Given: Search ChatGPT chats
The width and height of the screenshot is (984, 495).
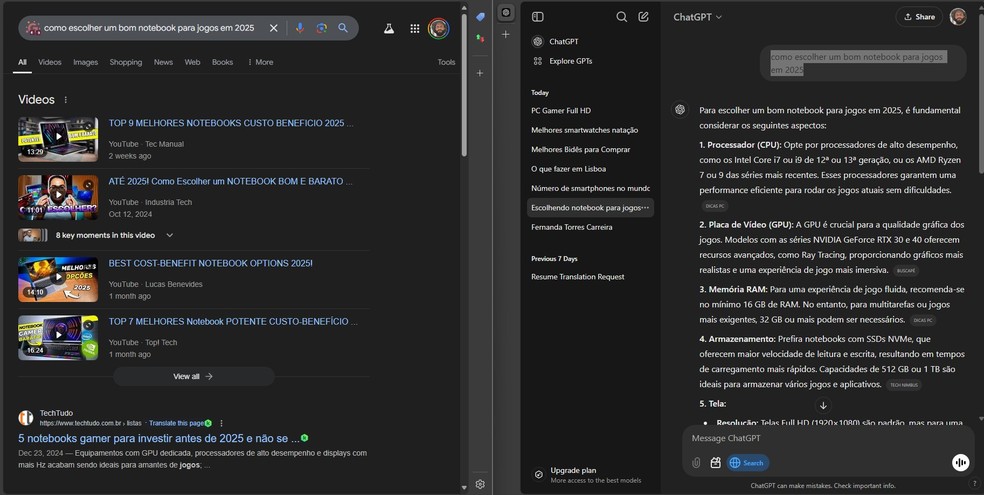Looking at the screenshot, I should 621,17.
